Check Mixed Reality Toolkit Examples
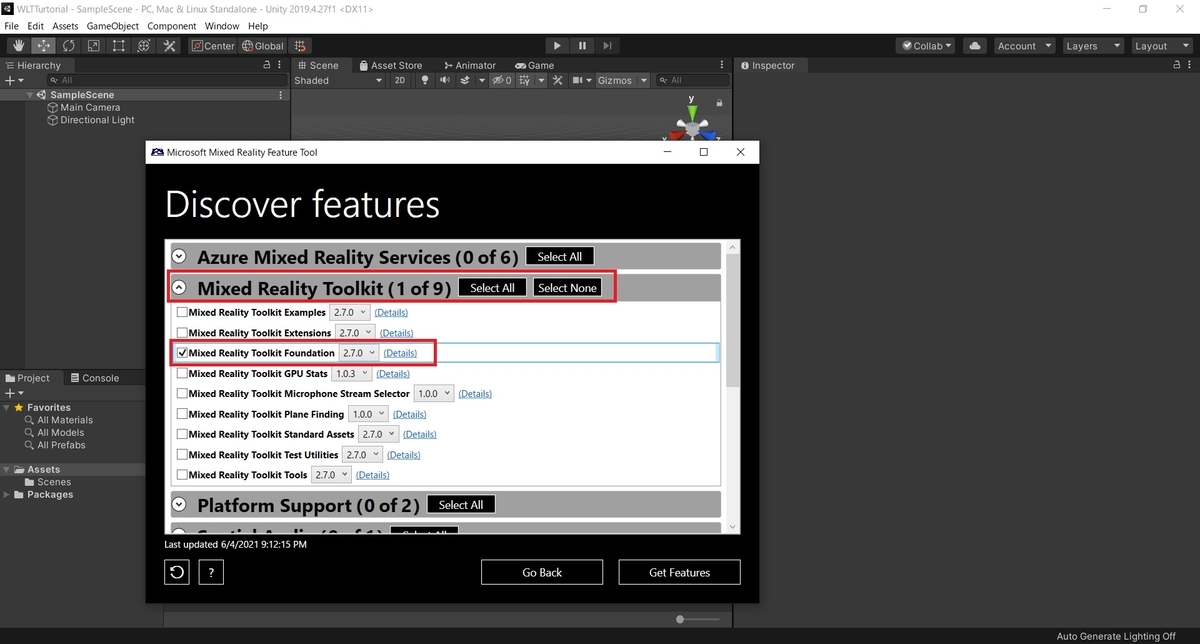The image size is (1200, 644). point(181,312)
